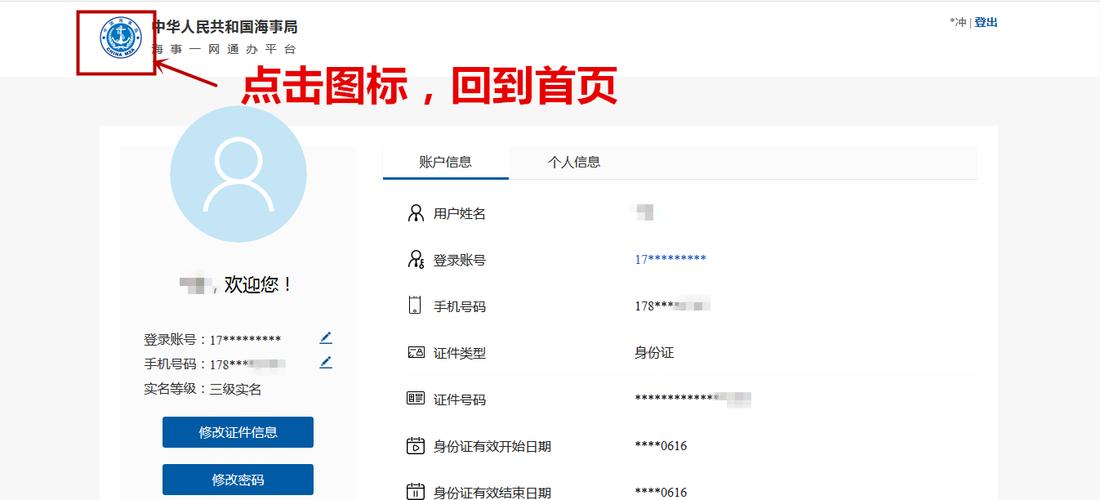
Task: Open the 修改密码 button
Action: 238,480
